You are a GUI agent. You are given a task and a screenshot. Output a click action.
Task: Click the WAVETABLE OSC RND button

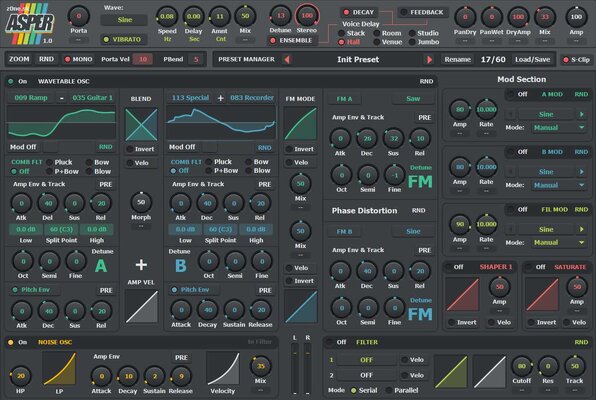(x=426, y=81)
